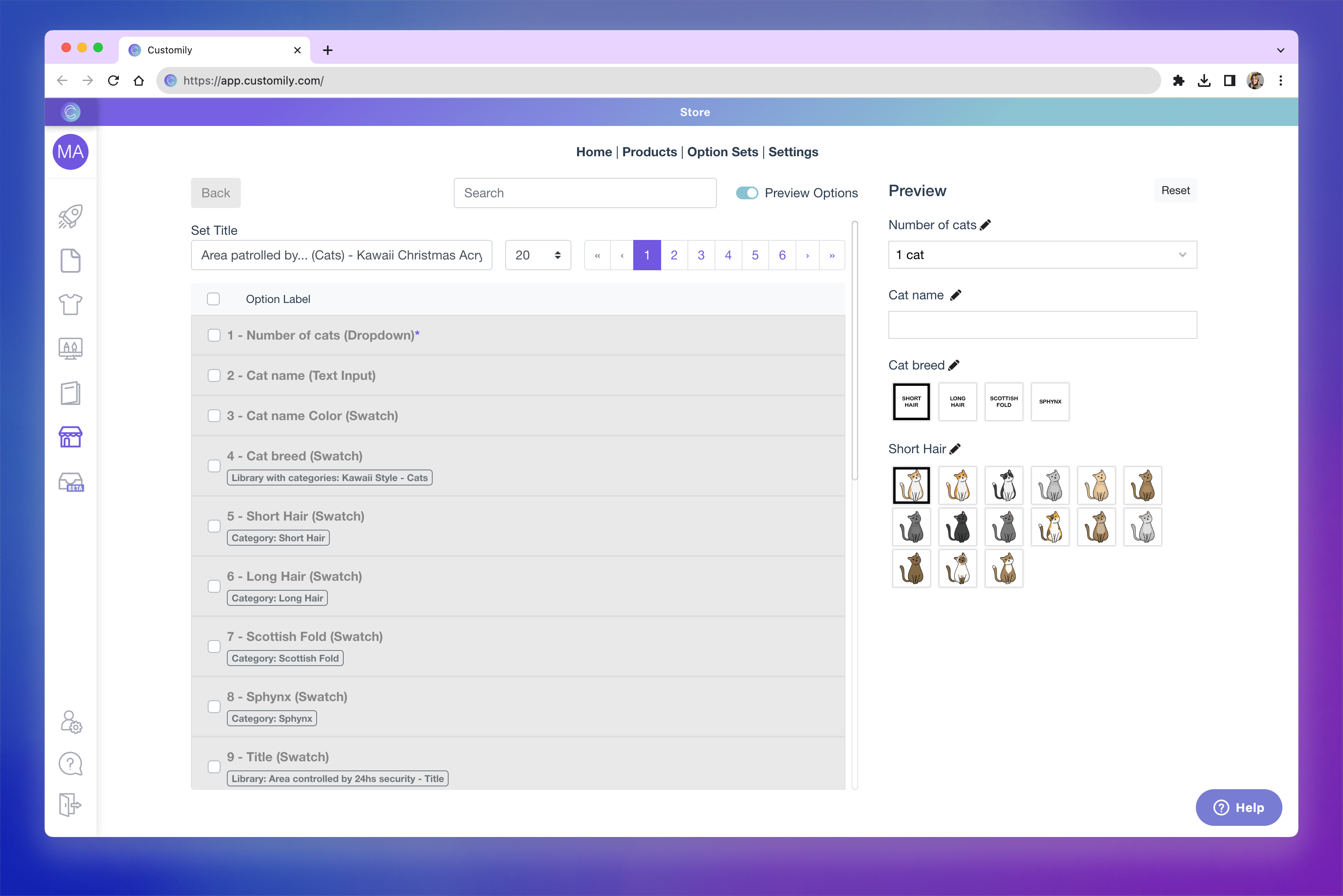Click into the Search field

584,193
